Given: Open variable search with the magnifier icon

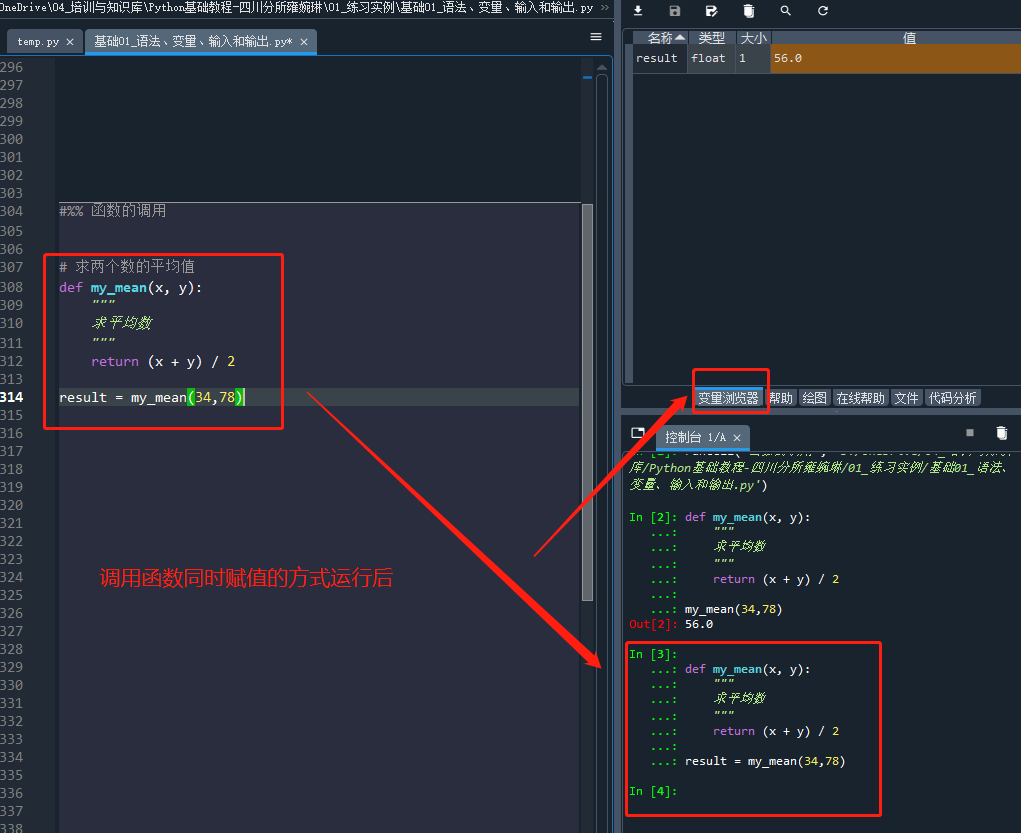Looking at the screenshot, I should coord(786,10).
